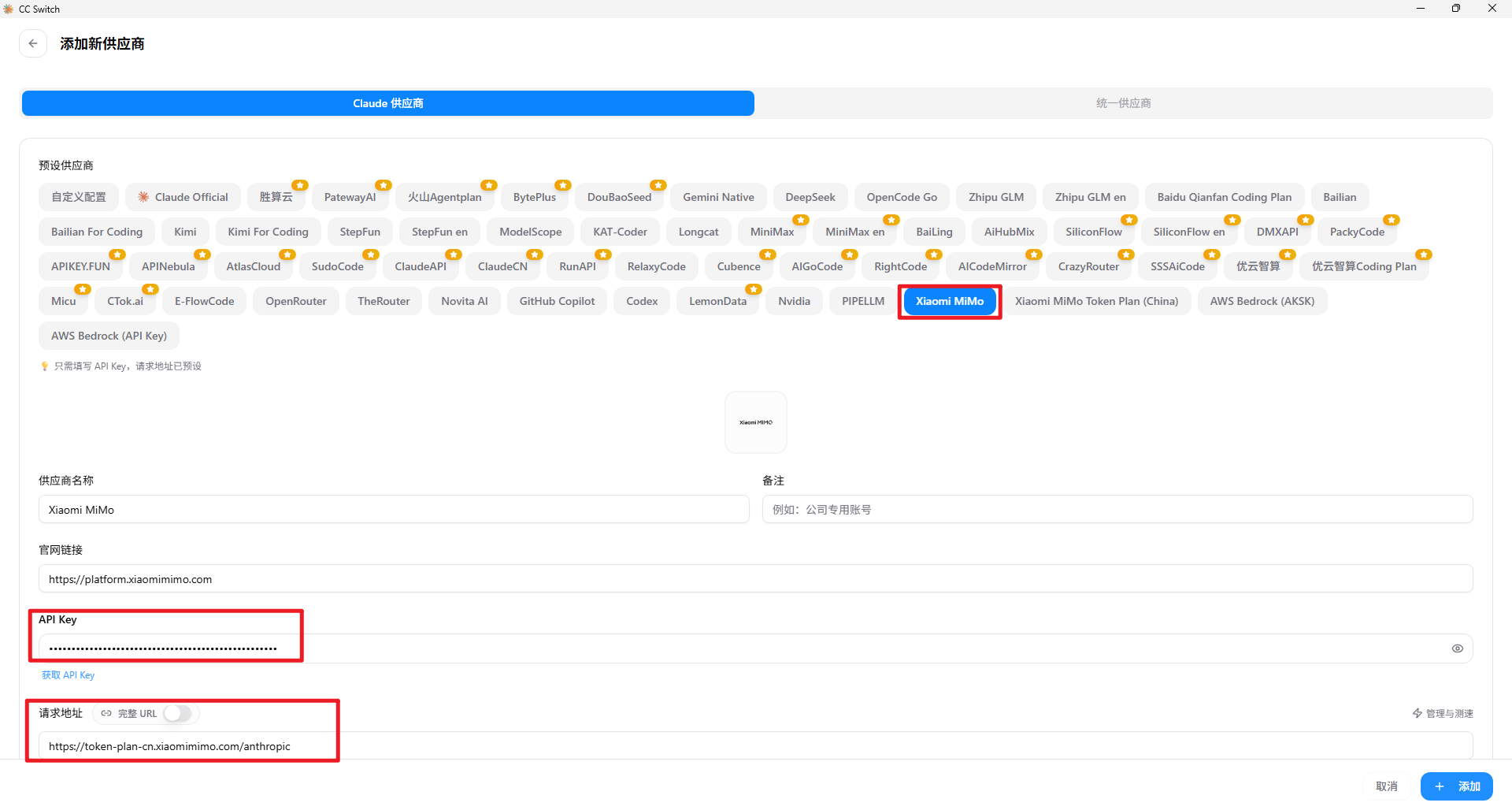Screen dimensions: 1512x810
Task: Toggle the 完整 URL switch
Action: 178,714
